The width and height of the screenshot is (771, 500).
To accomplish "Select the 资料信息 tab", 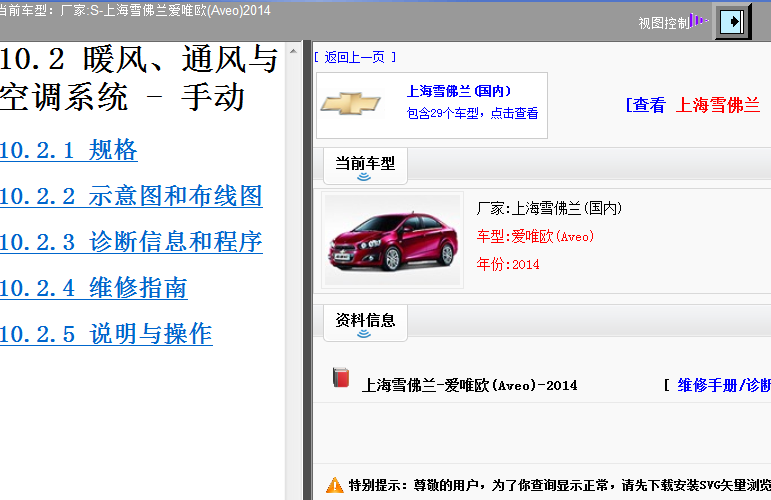I will pos(365,323).
